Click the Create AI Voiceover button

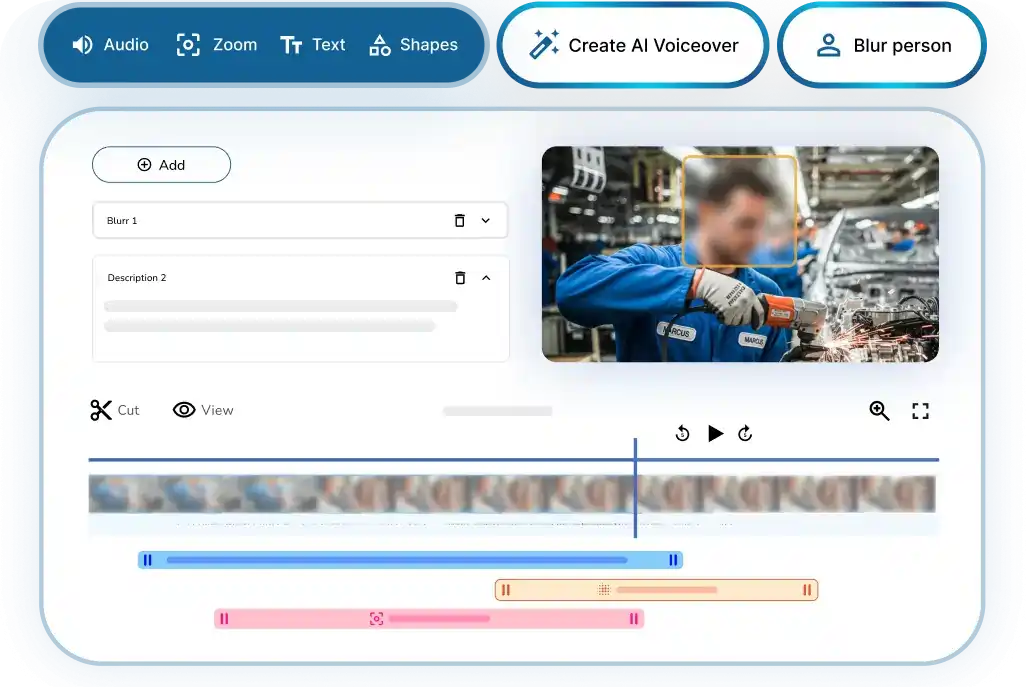pyautogui.click(x=633, y=45)
